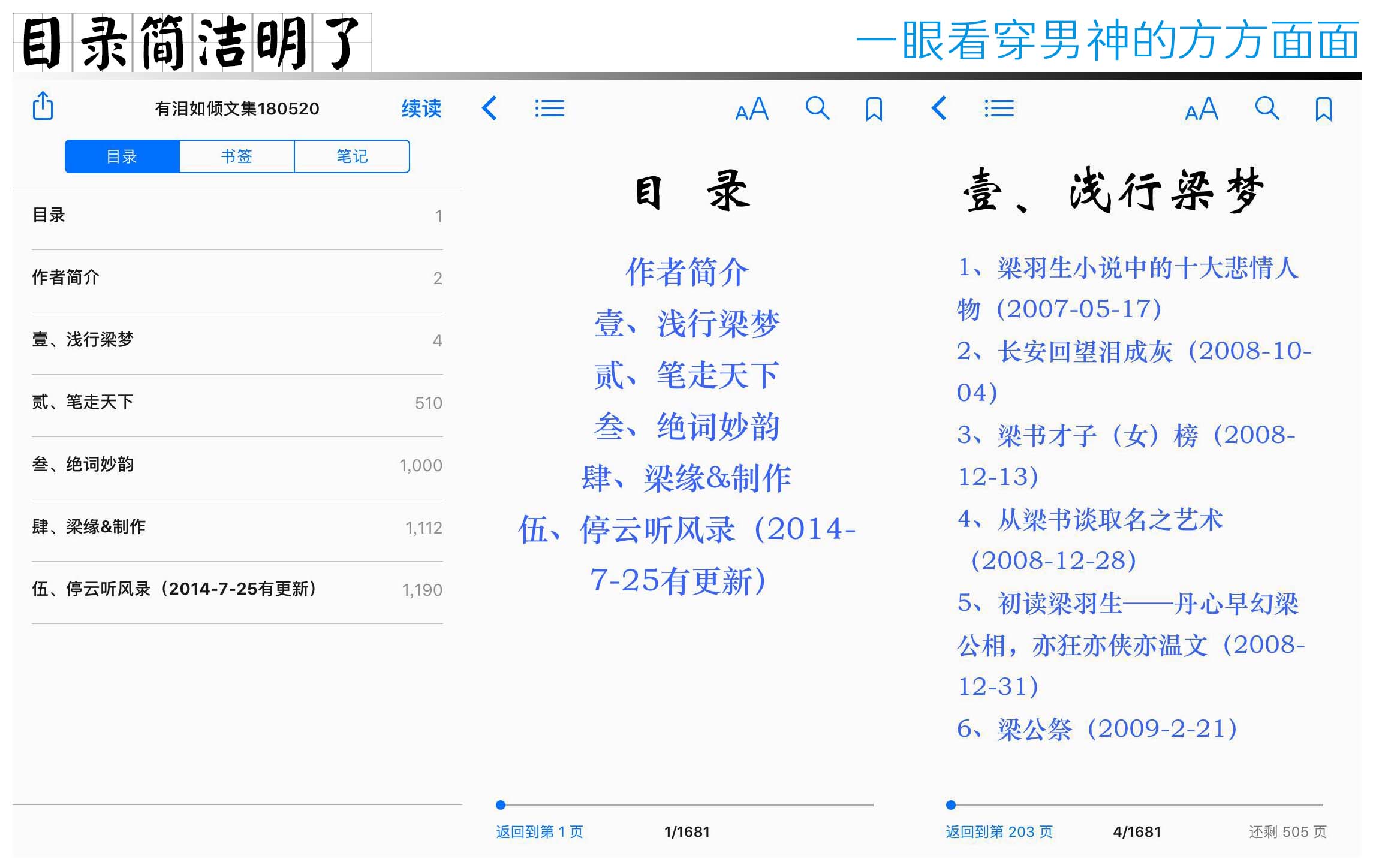Tap back chevron in middle reader

[x=490, y=108]
